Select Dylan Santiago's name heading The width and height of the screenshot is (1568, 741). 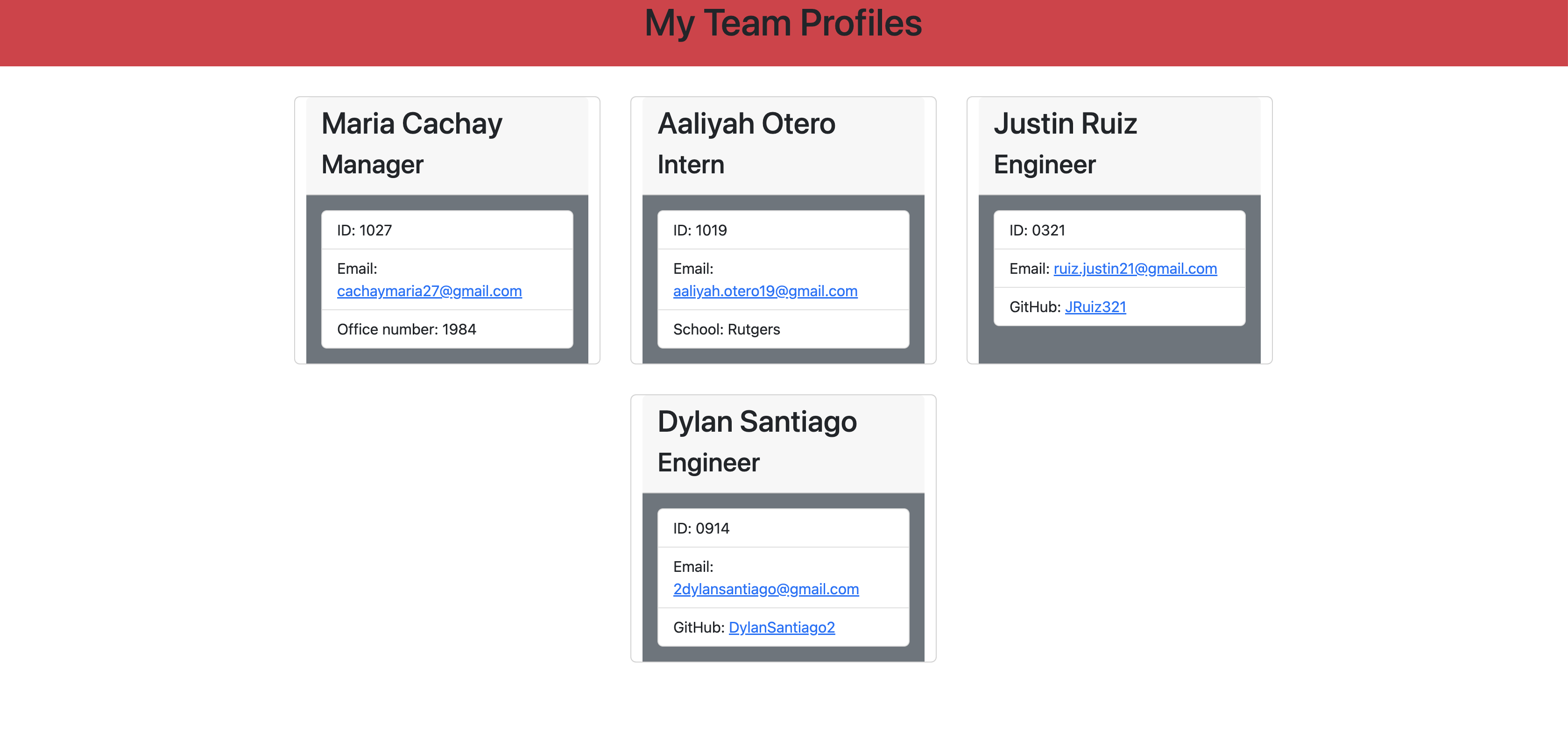pyautogui.click(x=756, y=421)
